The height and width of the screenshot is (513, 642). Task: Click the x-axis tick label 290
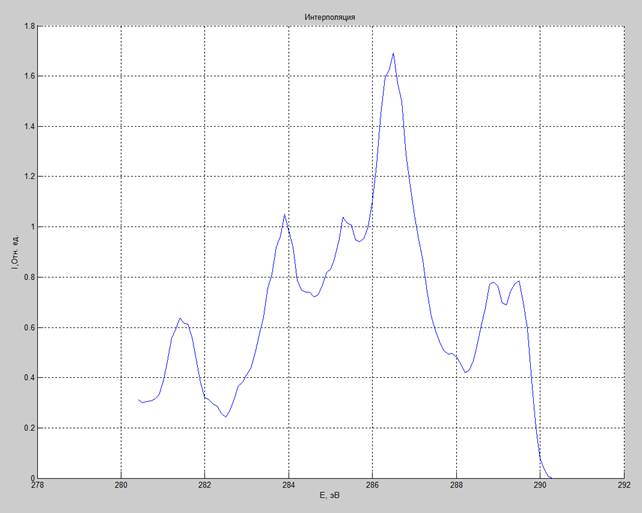[540, 485]
